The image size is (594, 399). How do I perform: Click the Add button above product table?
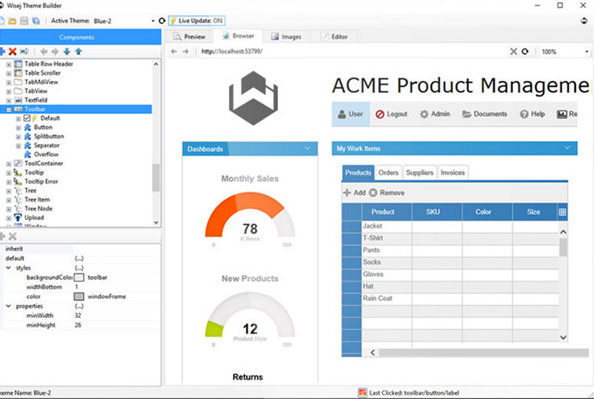coord(355,193)
